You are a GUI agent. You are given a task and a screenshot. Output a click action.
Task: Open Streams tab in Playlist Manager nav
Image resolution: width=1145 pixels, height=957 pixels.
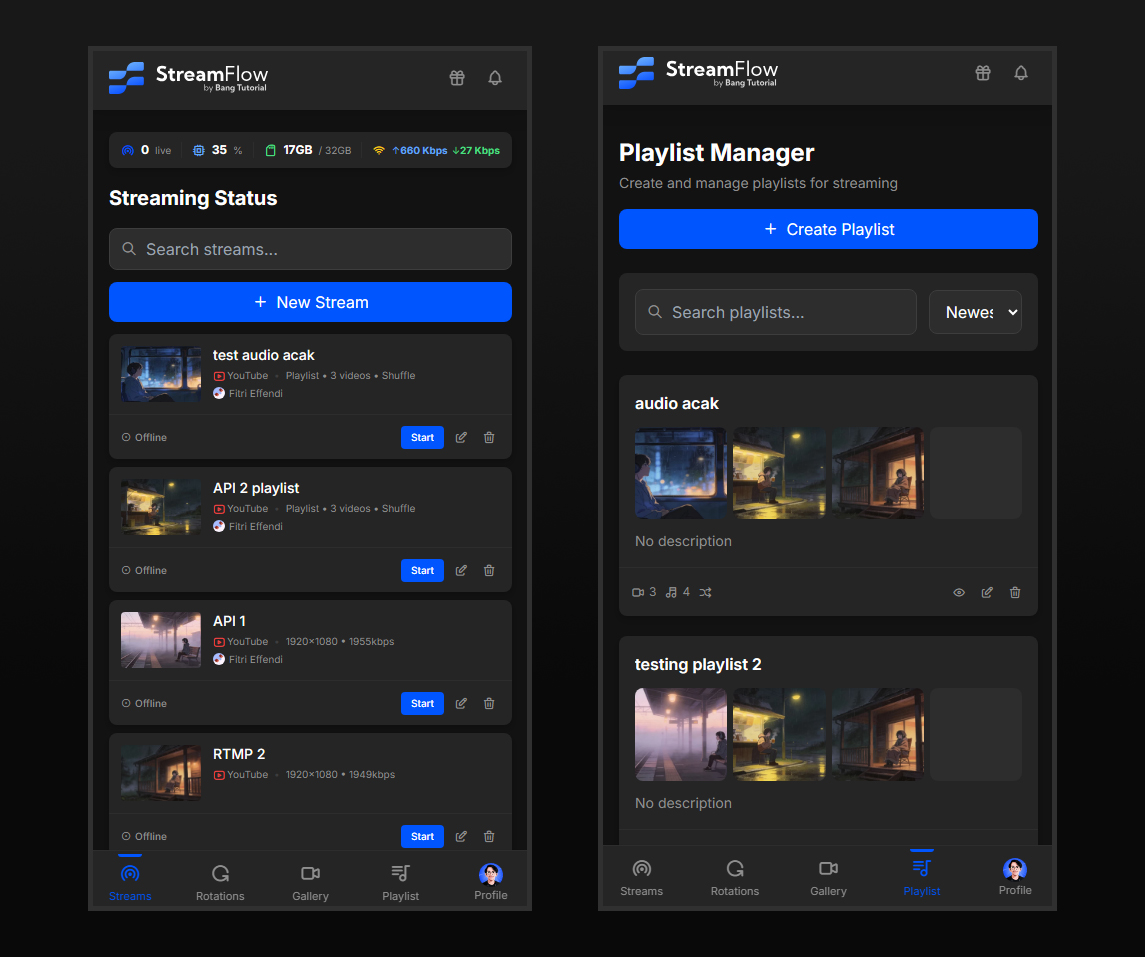641,877
